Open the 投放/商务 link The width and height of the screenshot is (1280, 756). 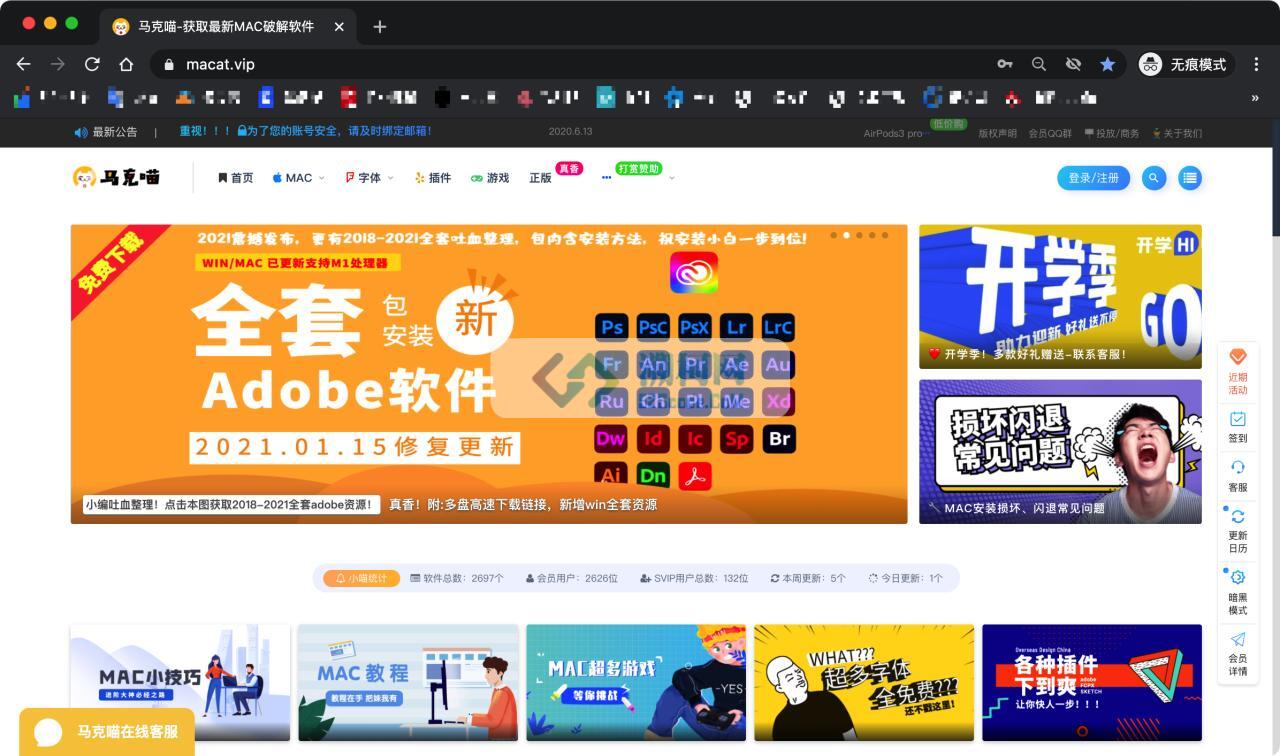click(1111, 133)
